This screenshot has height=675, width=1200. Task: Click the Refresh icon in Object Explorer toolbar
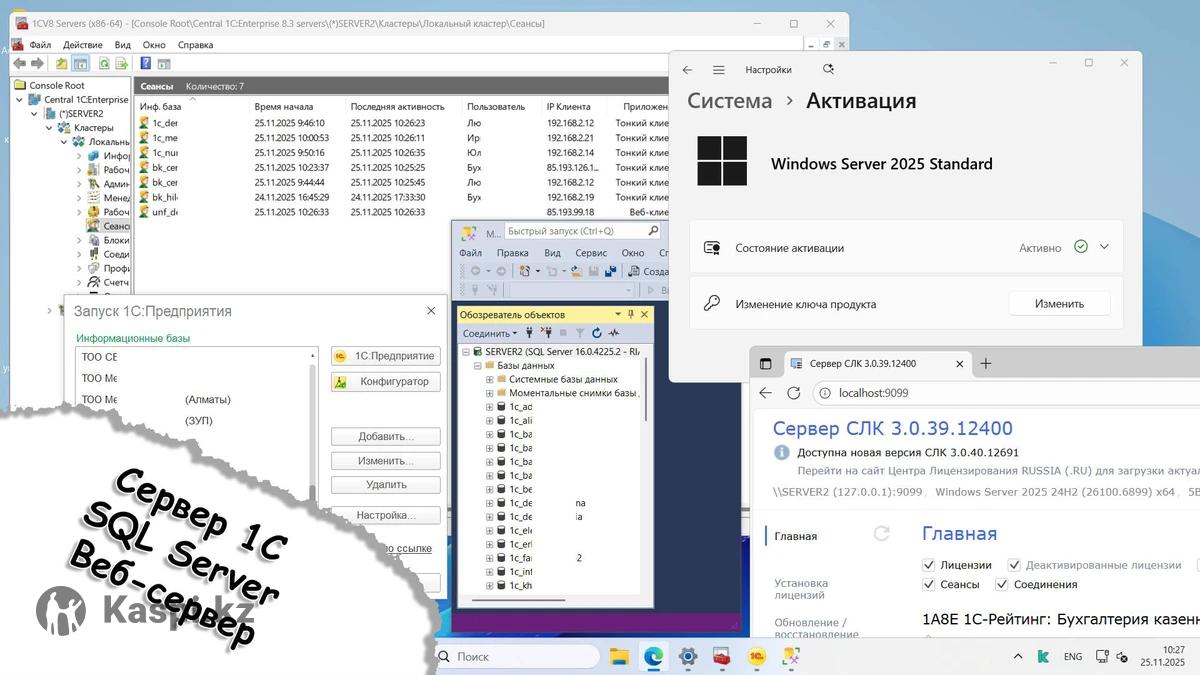pos(597,333)
